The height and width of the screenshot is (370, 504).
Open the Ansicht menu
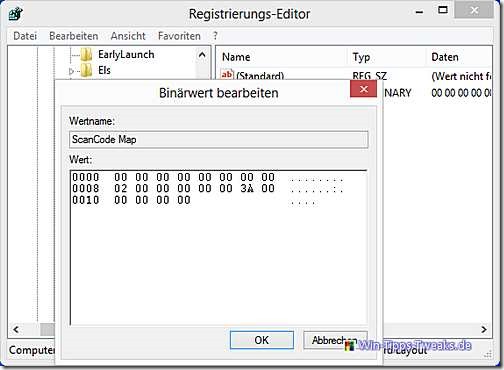tap(128, 36)
